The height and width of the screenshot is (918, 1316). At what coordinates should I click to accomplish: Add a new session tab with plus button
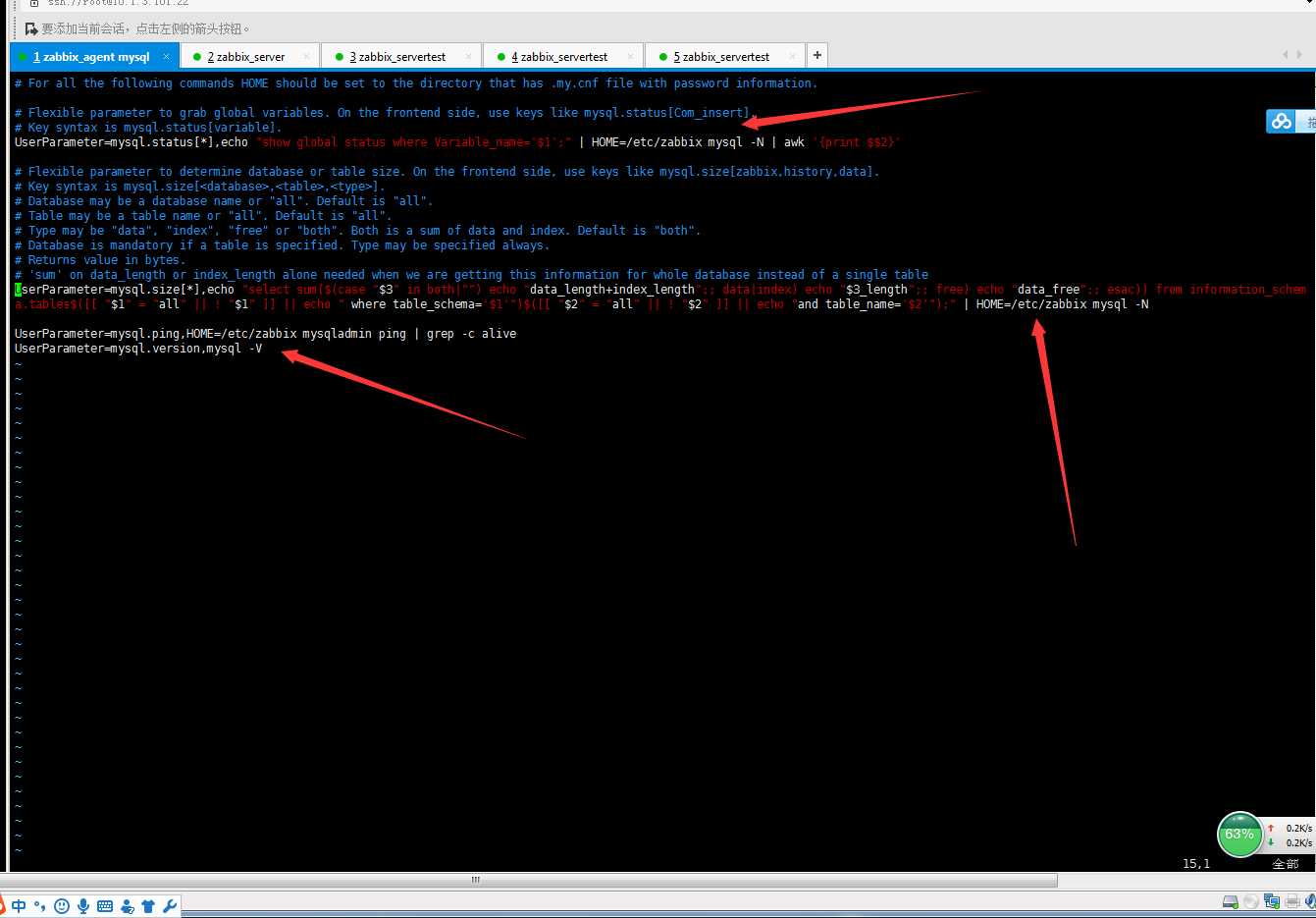point(816,55)
